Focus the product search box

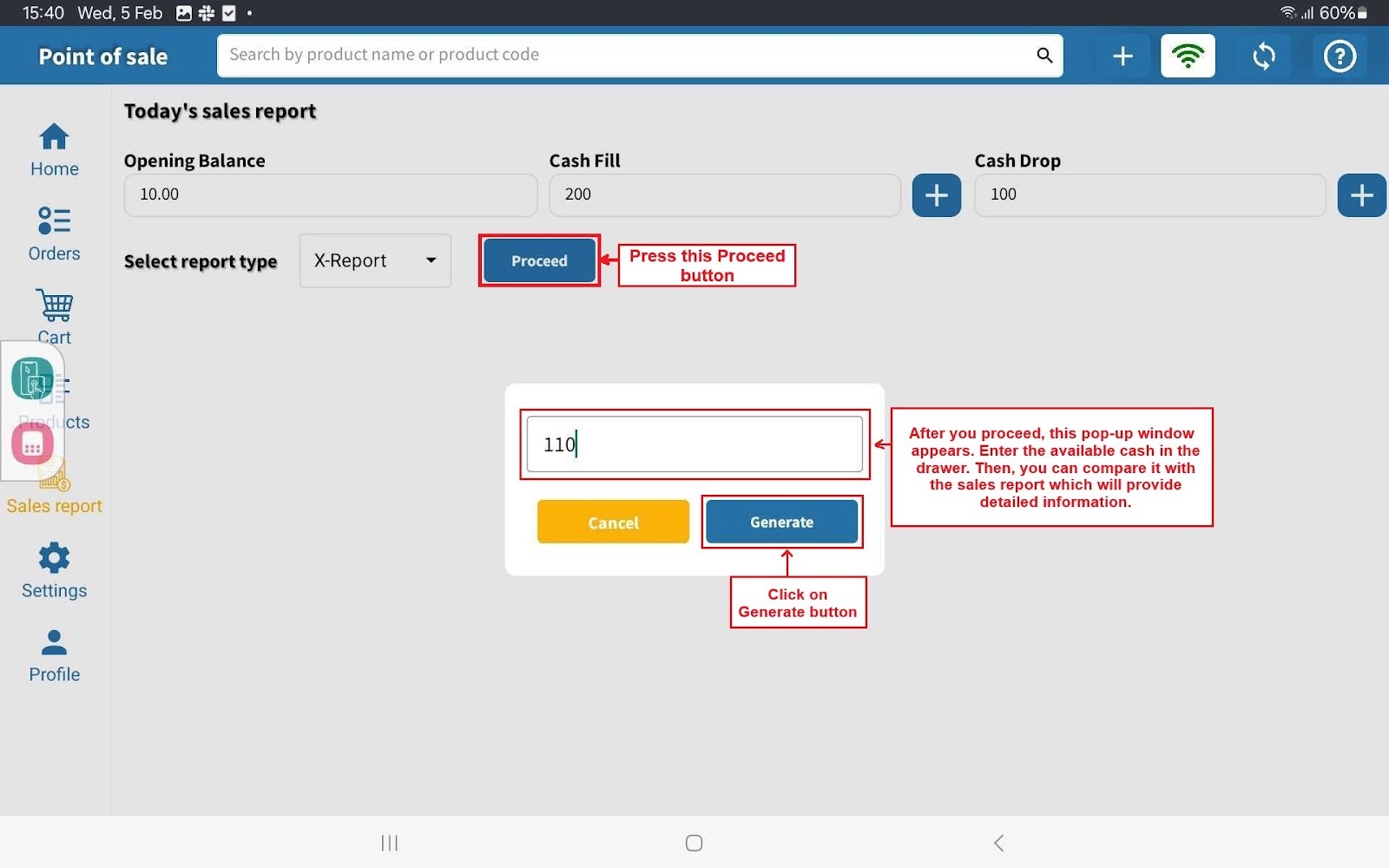point(625,56)
